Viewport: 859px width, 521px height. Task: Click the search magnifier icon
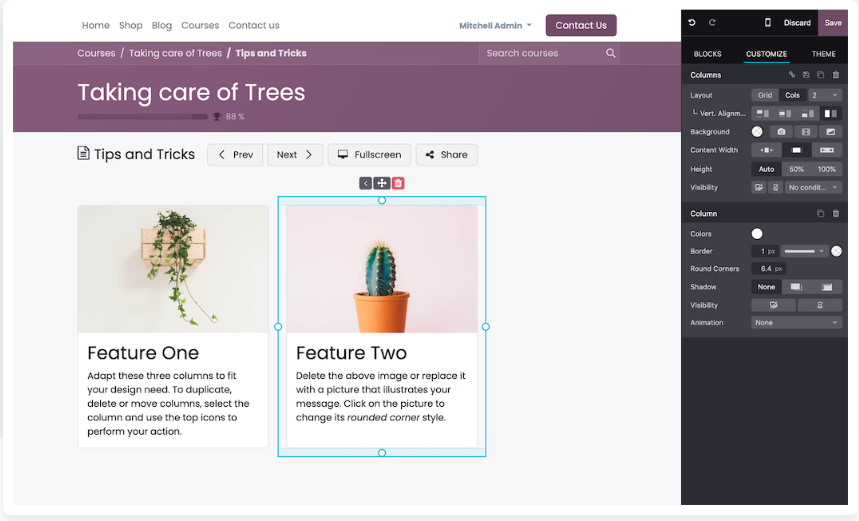pyautogui.click(x=610, y=53)
